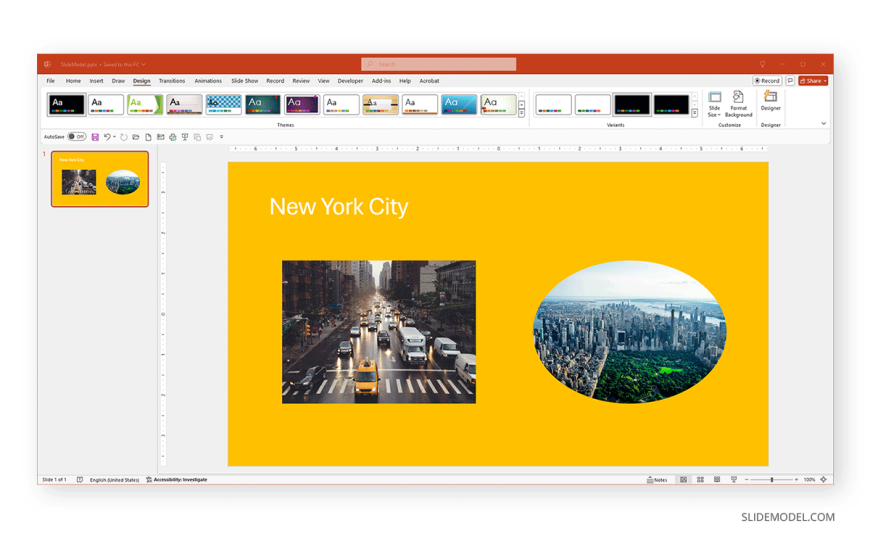Screen dimensions: 870x539
Task: Select the first white variant thumbnail
Action: 554,104
